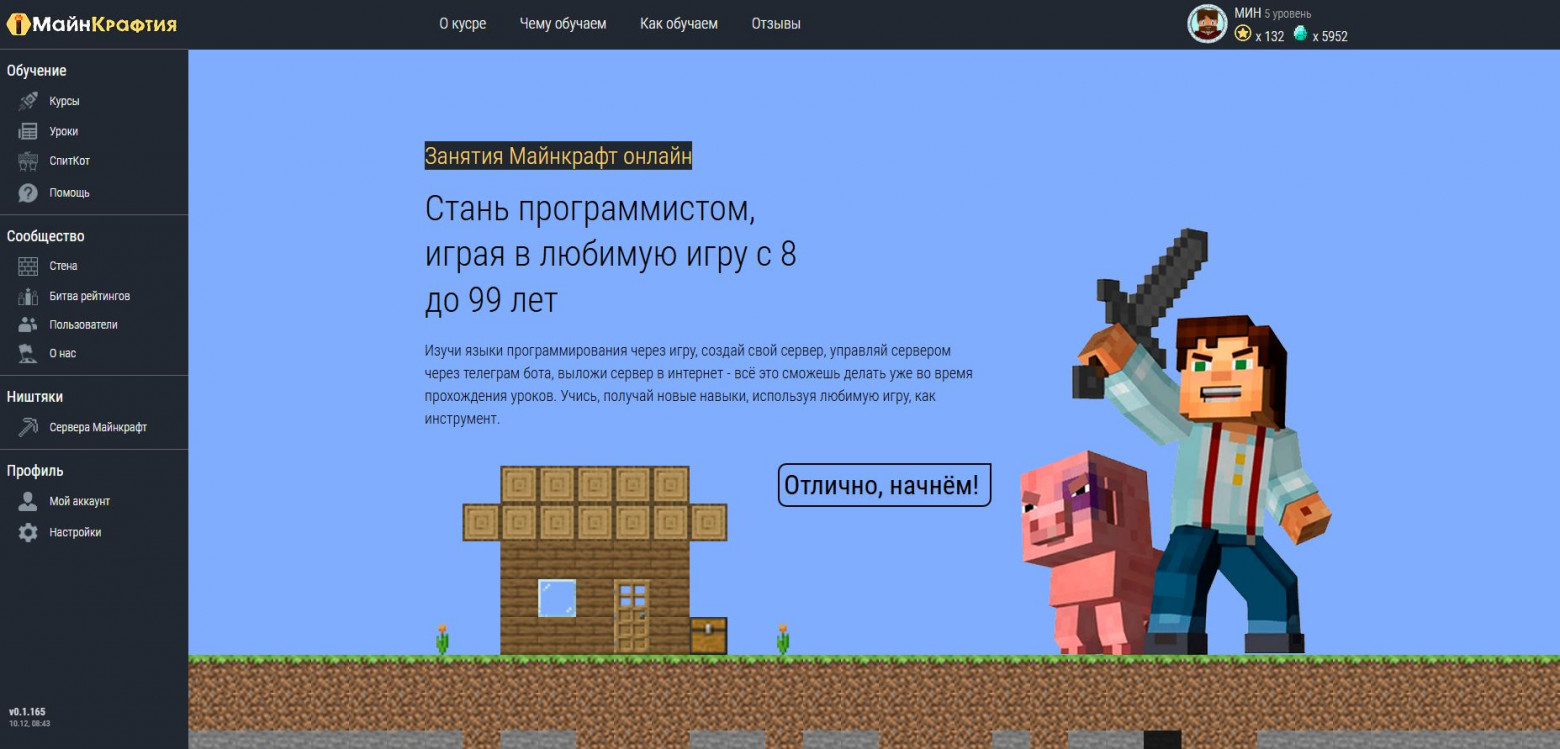The height and width of the screenshot is (749, 1560).
Task: Open Настройки with the gear icon
Action: click(x=26, y=531)
